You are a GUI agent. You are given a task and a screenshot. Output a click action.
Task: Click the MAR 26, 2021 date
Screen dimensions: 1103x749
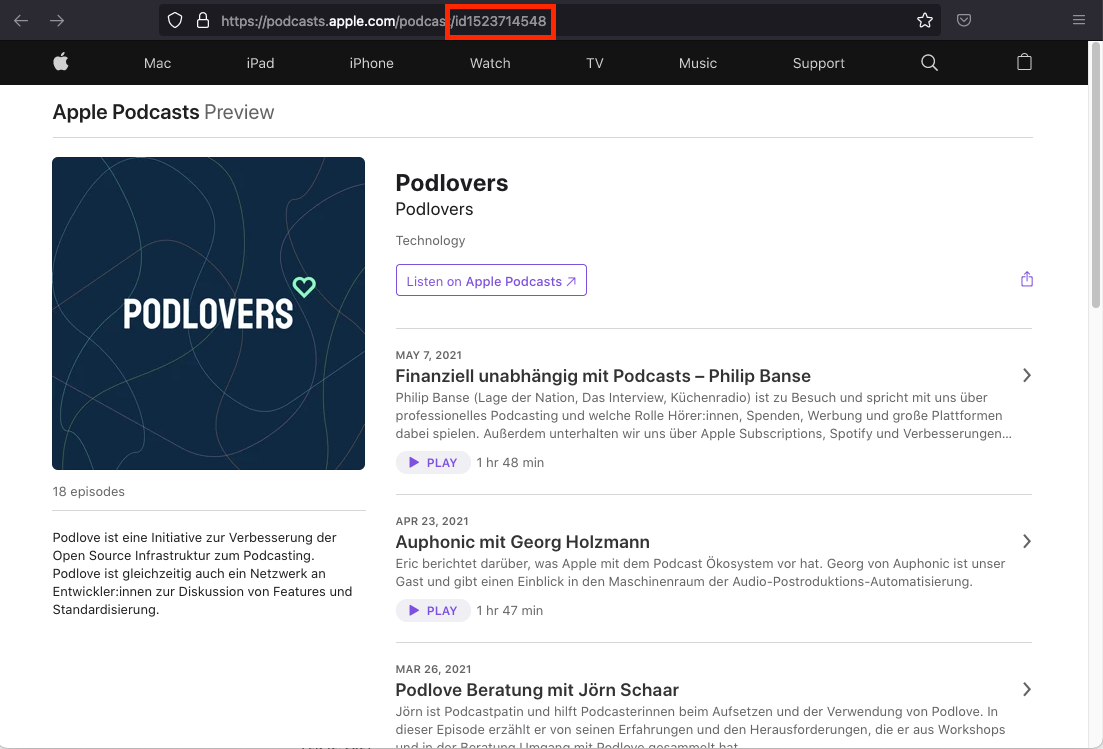click(433, 669)
